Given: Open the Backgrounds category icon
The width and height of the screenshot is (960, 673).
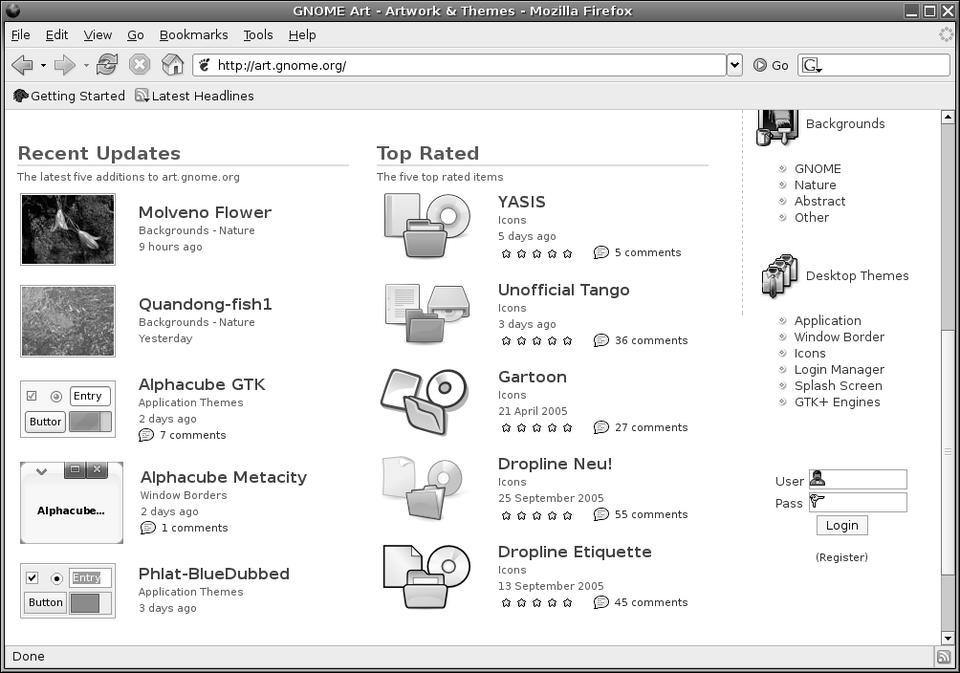Looking at the screenshot, I should [x=778, y=127].
